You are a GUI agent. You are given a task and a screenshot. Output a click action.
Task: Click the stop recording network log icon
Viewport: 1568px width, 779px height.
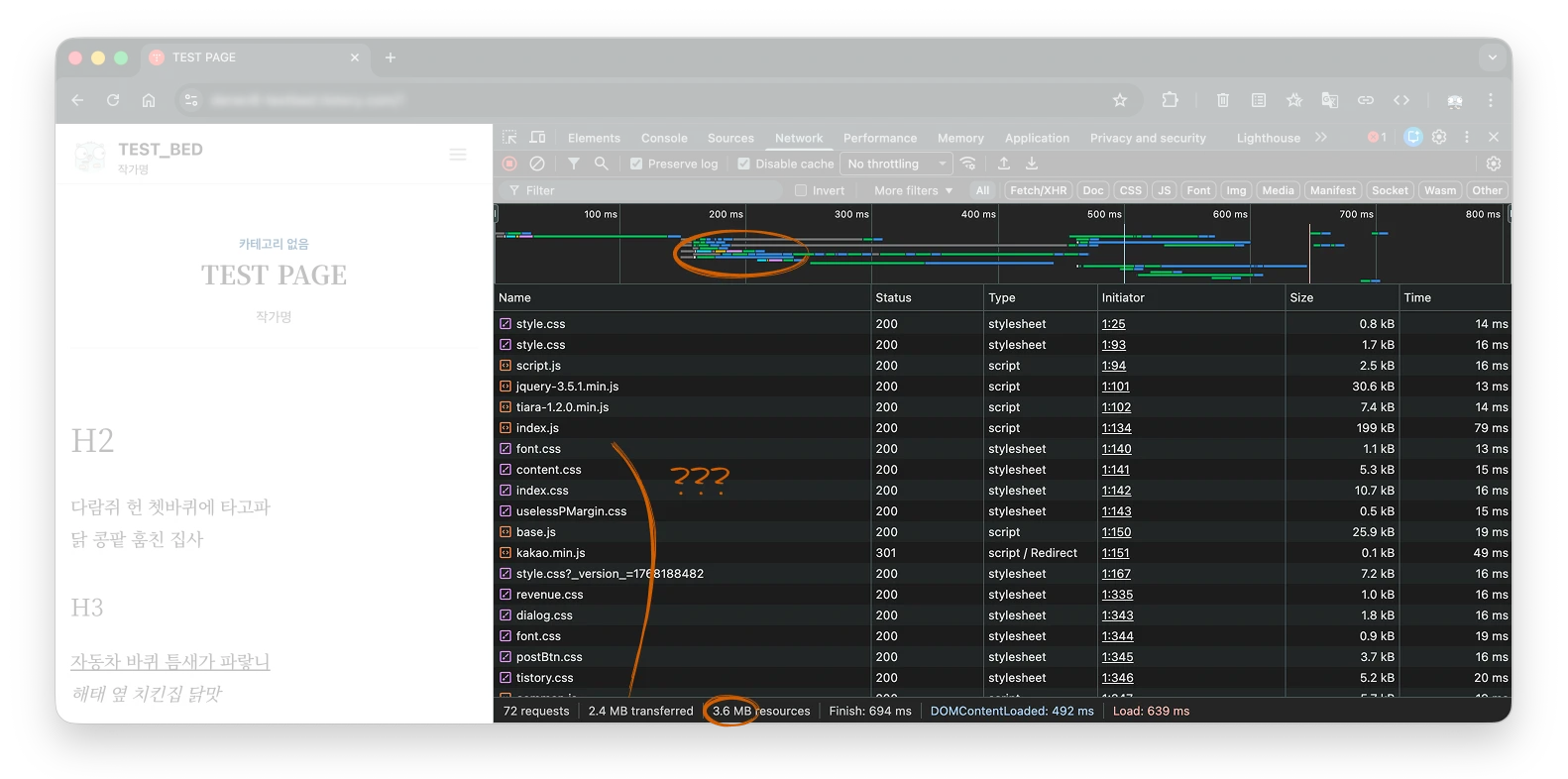(x=509, y=164)
